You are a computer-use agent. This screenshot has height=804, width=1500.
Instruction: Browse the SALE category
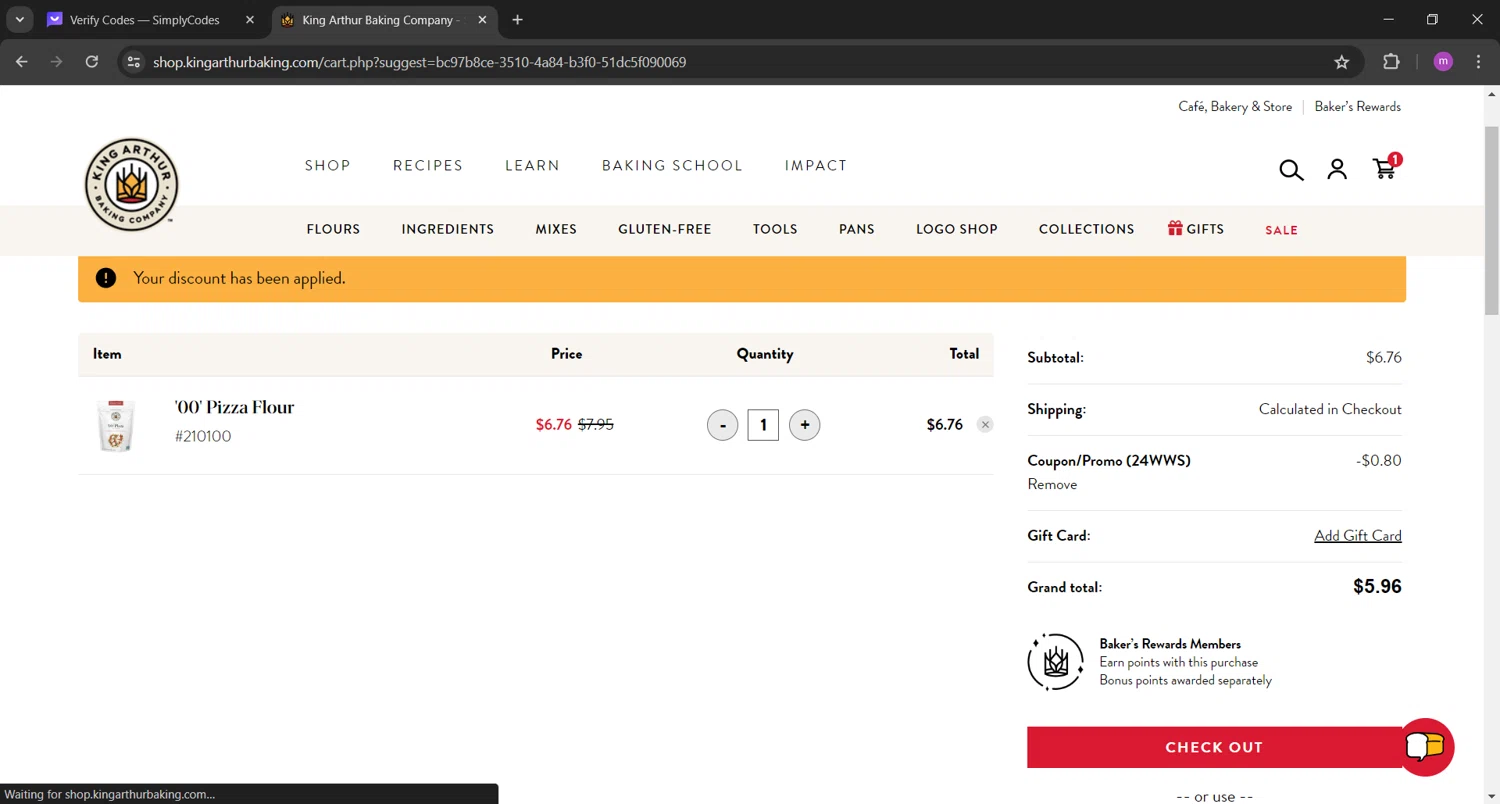[1281, 230]
